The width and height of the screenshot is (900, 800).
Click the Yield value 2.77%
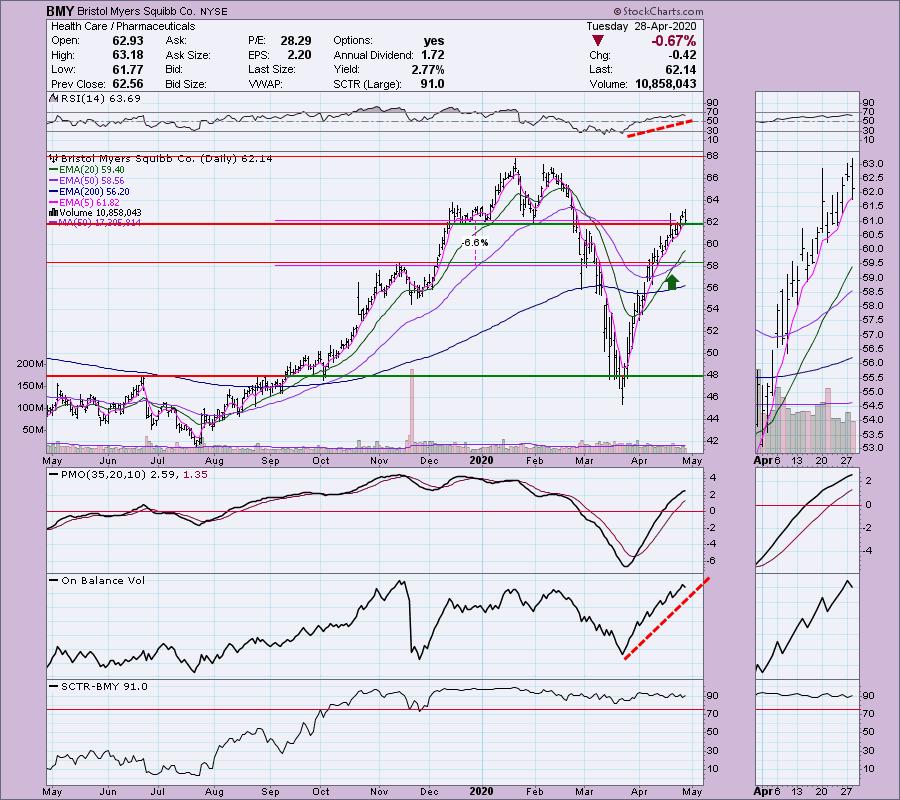428,69
